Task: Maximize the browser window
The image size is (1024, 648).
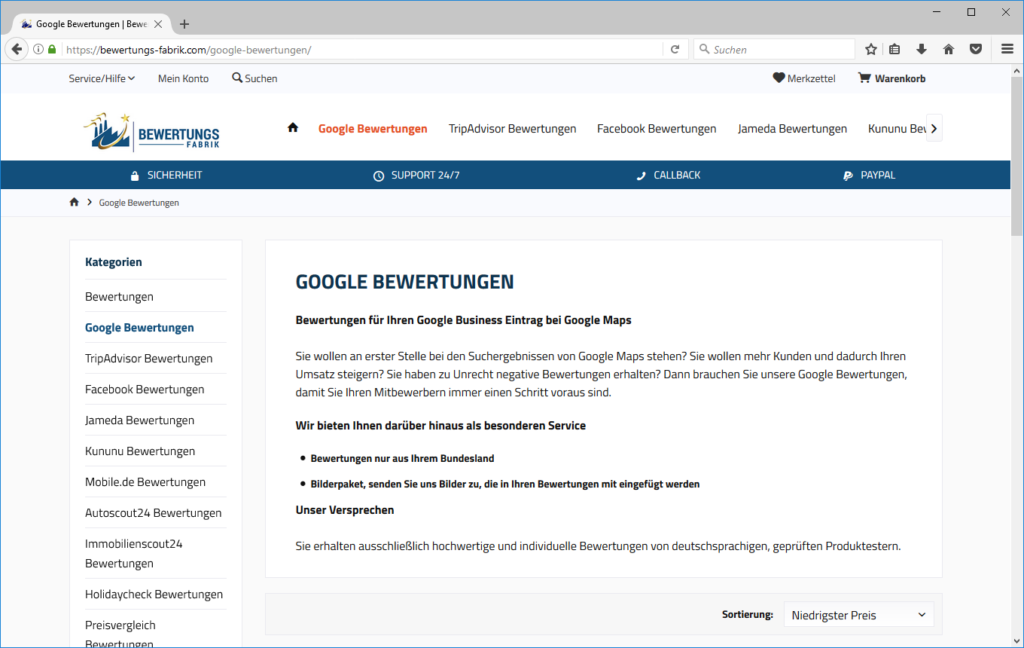Action: point(971,12)
